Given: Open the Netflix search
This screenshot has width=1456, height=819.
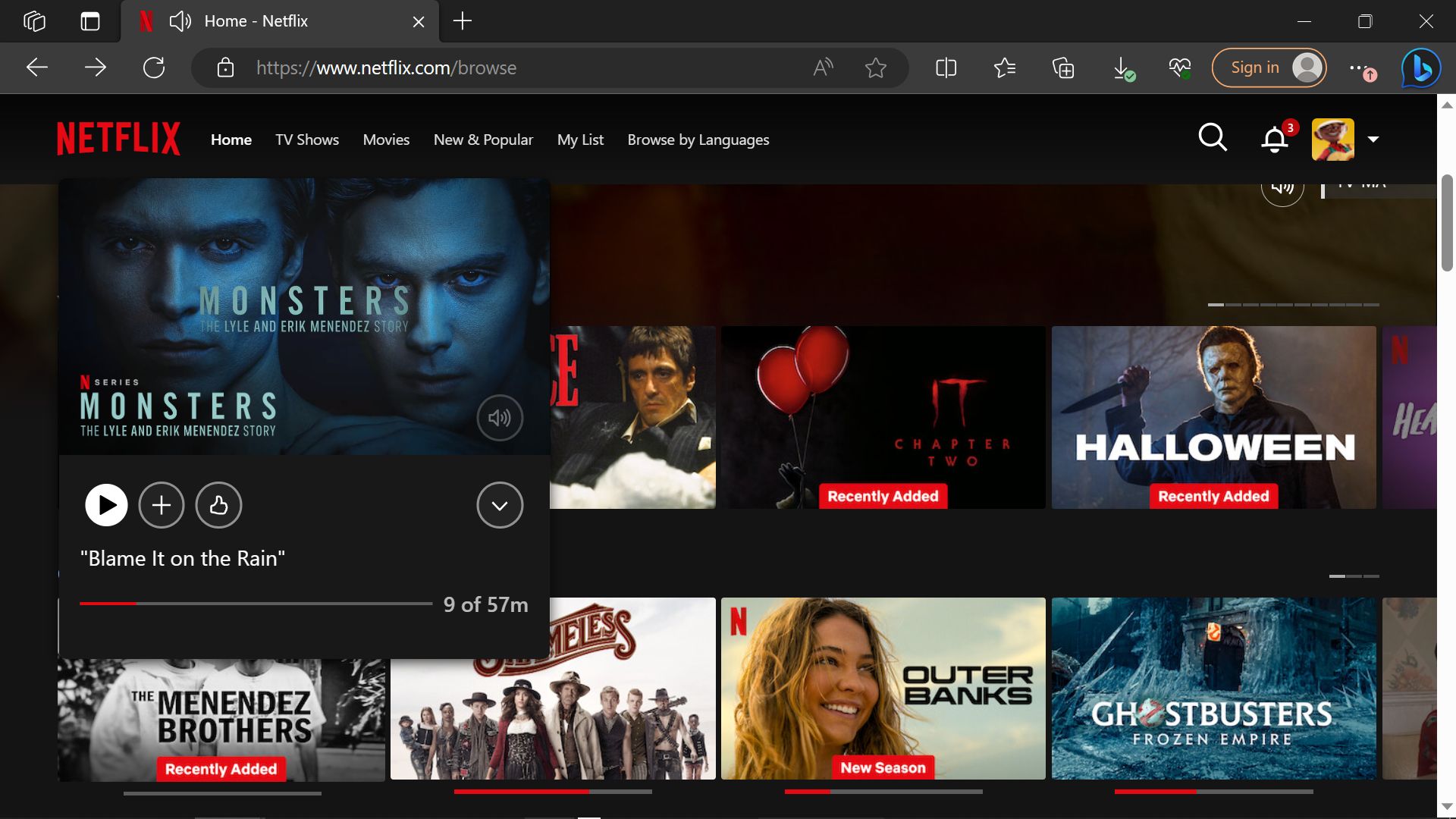Looking at the screenshot, I should (x=1213, y=138).
